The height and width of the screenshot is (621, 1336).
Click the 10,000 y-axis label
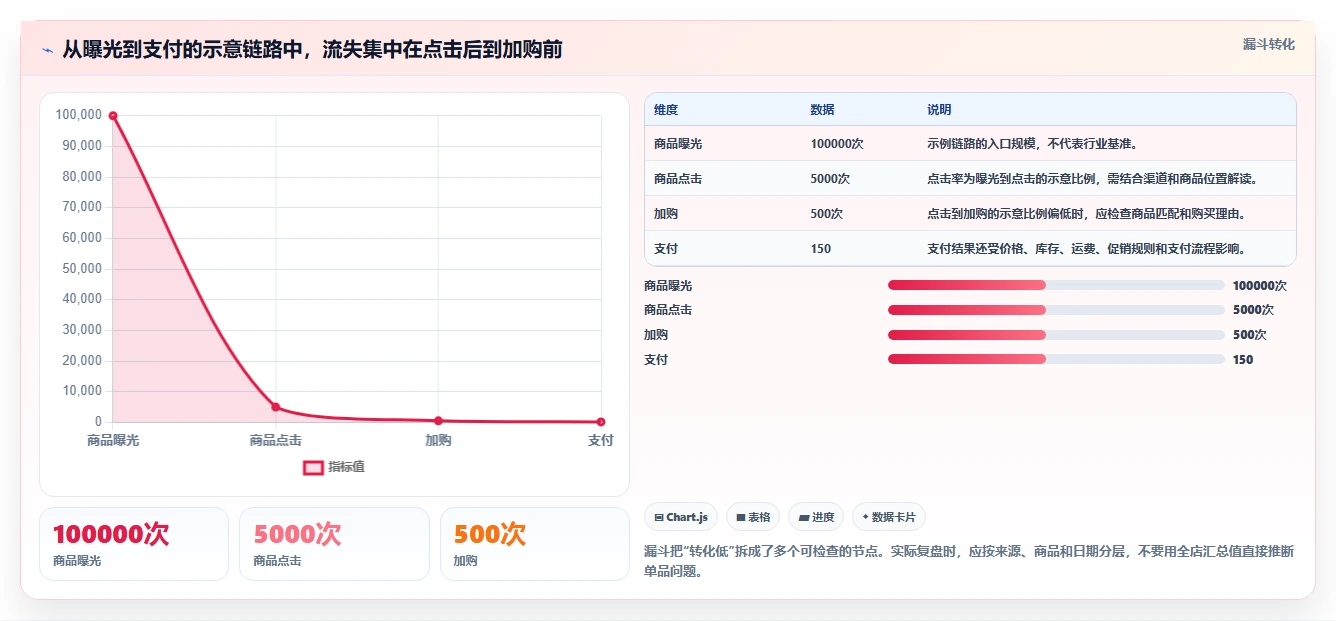(x=82, y=391)
